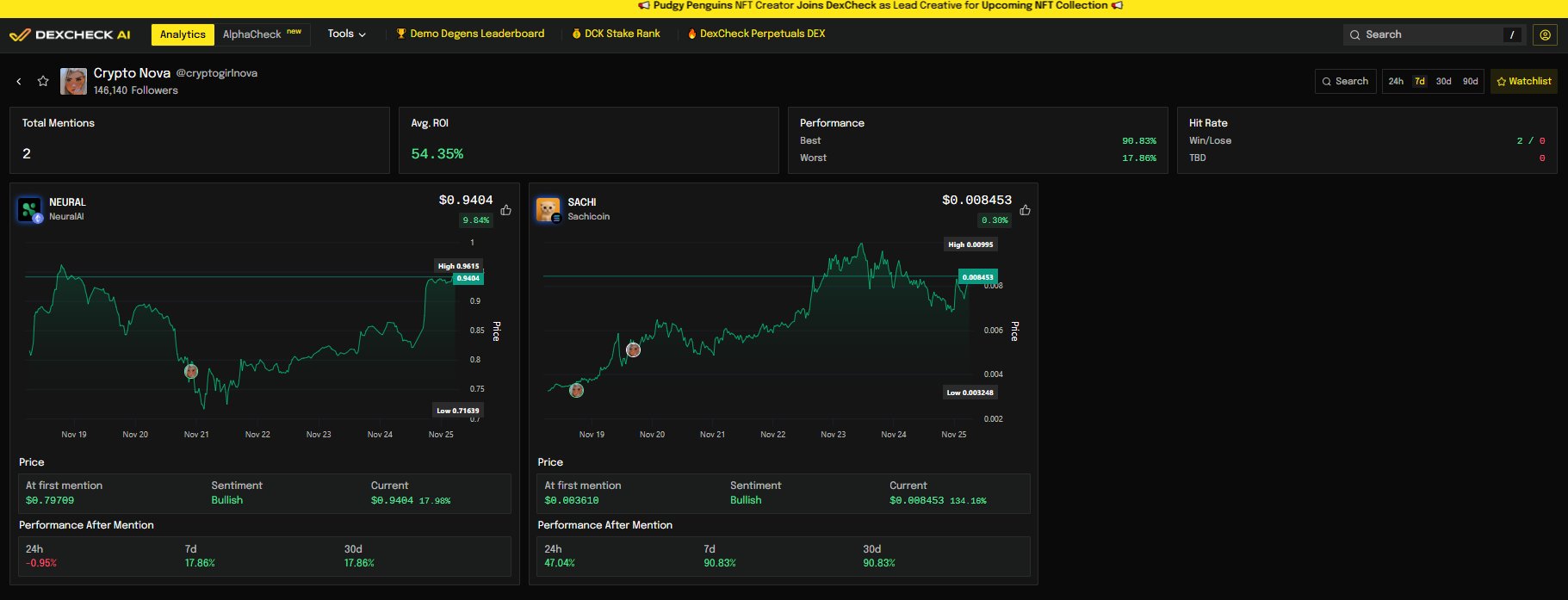This screenshot has width=1568, height=600.
Task: Switch timeframe to 30d
Action: pos(1444,82)
